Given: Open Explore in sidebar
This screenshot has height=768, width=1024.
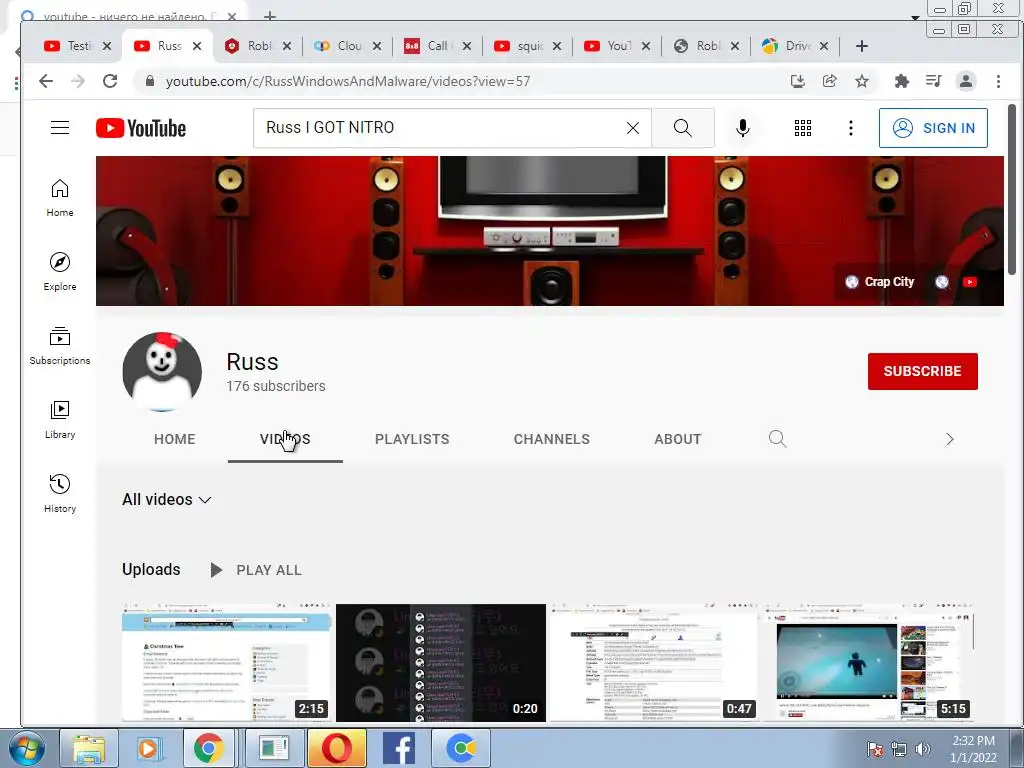Looking at the screenshot, I should coord(60,272).
